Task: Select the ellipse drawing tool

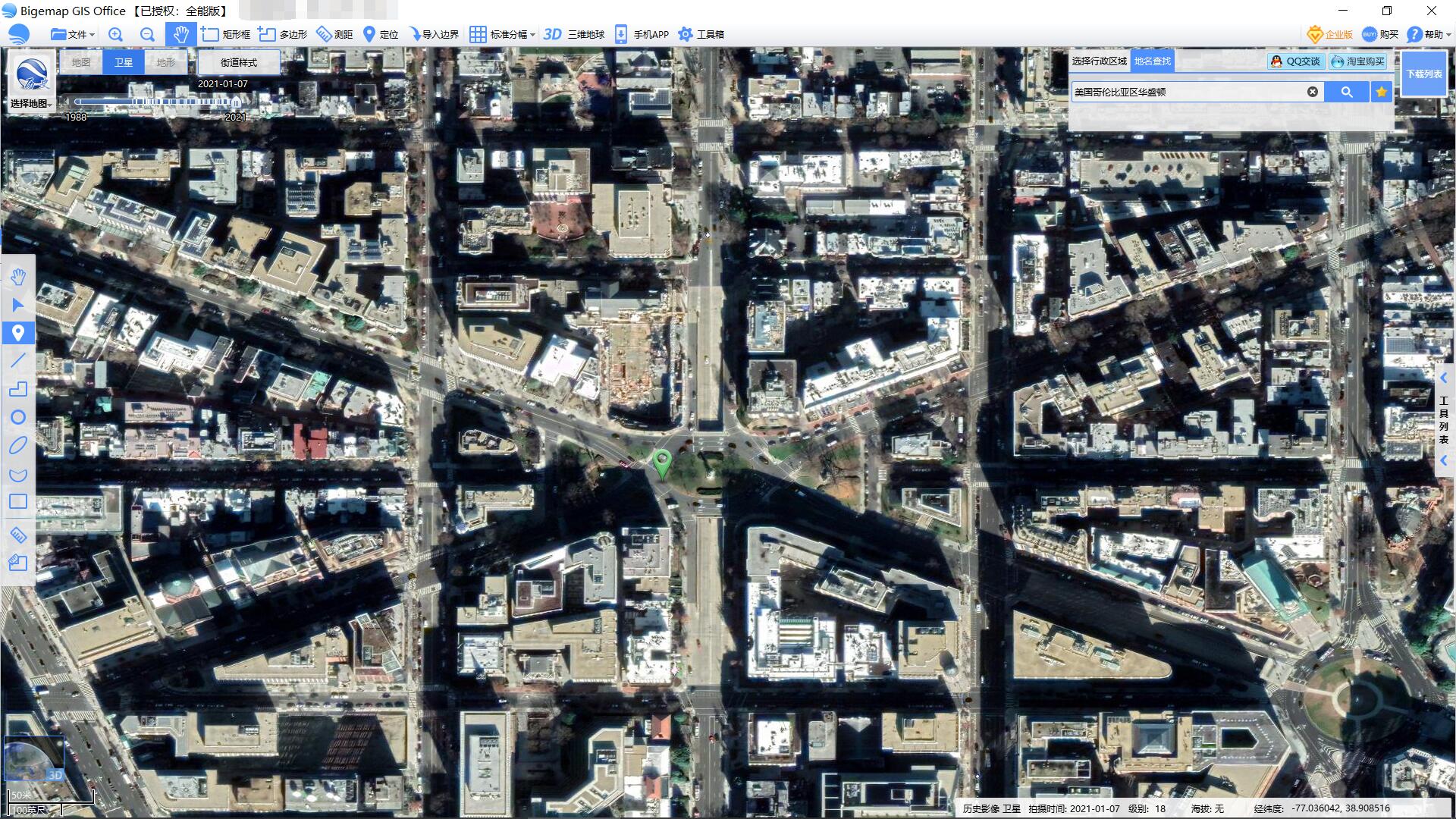Action: pyautogui.click(x=18, y=445)
